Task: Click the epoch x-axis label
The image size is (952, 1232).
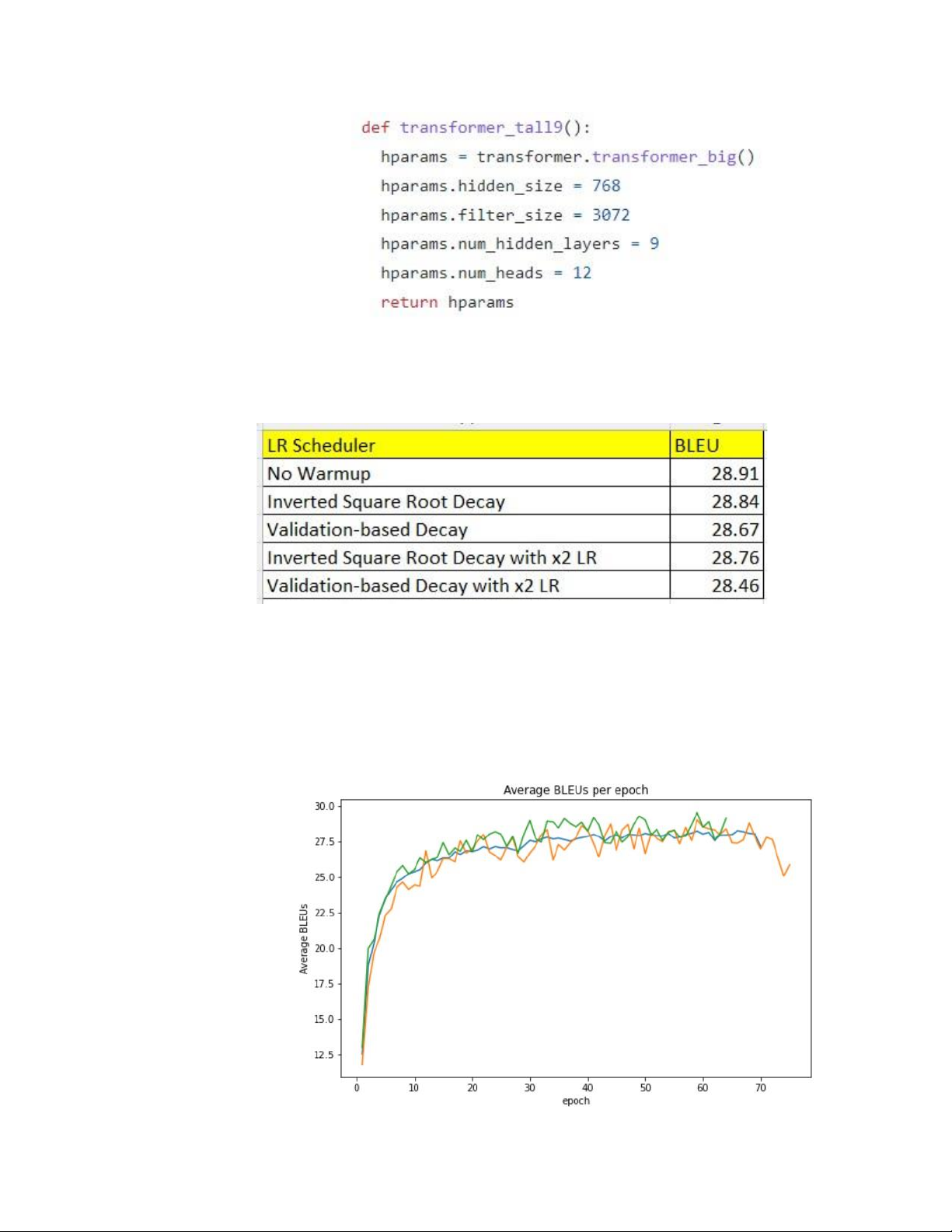Action: coord(576,1101)
